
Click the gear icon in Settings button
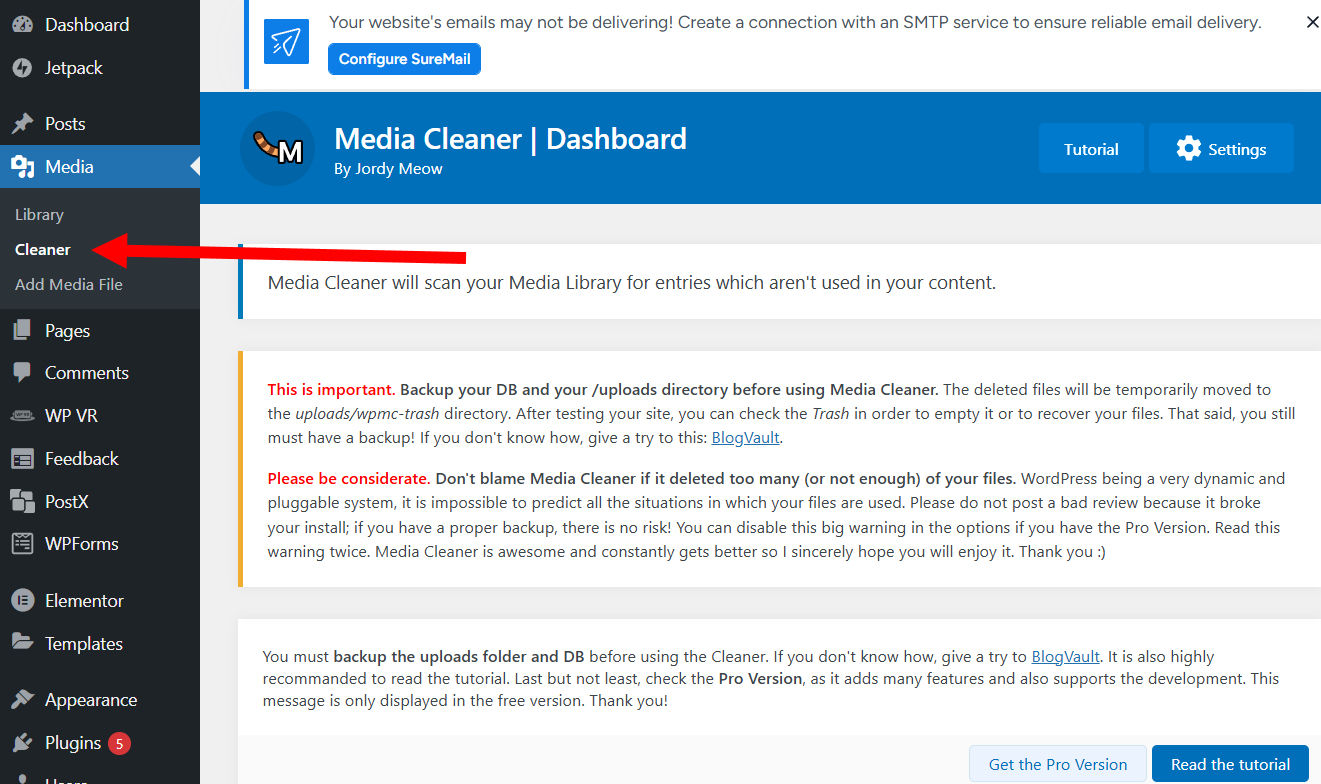(1188, 149)
